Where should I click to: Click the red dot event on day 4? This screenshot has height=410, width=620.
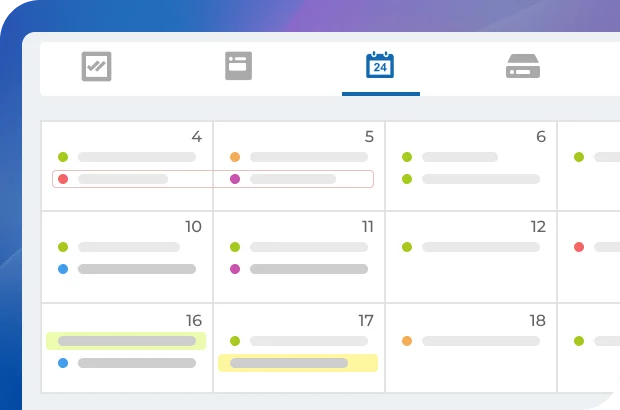coord(122,179)
